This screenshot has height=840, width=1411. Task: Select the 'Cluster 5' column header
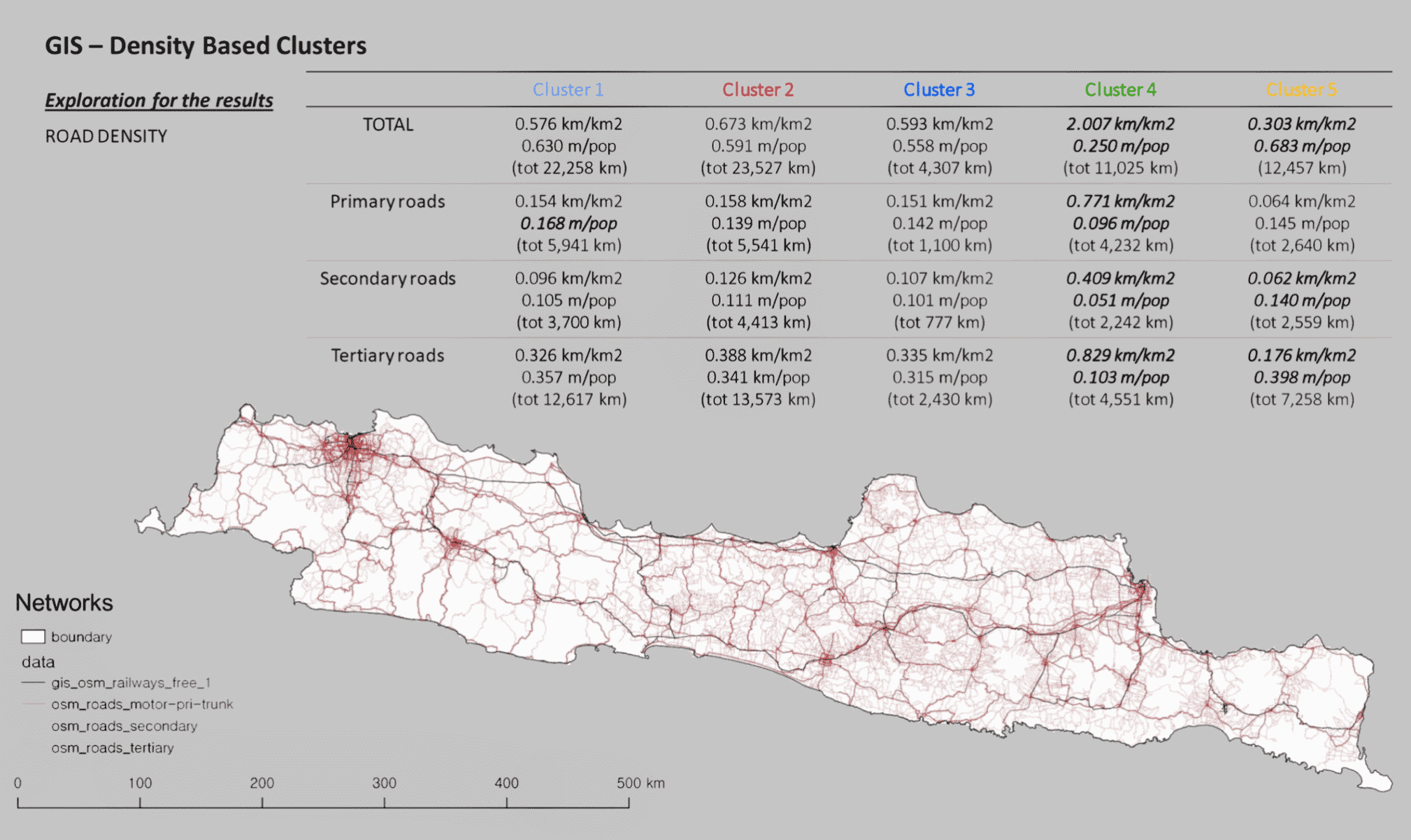coord(1301,90)
